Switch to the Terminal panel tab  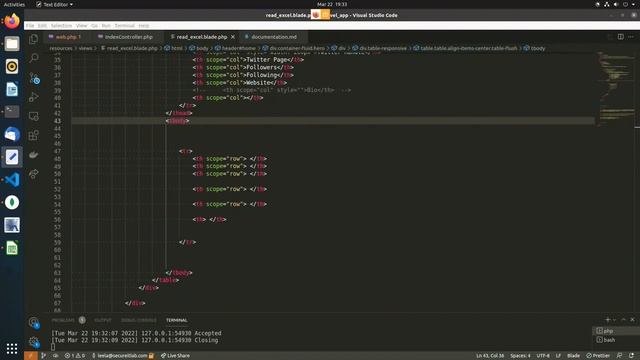coord(176,320)
